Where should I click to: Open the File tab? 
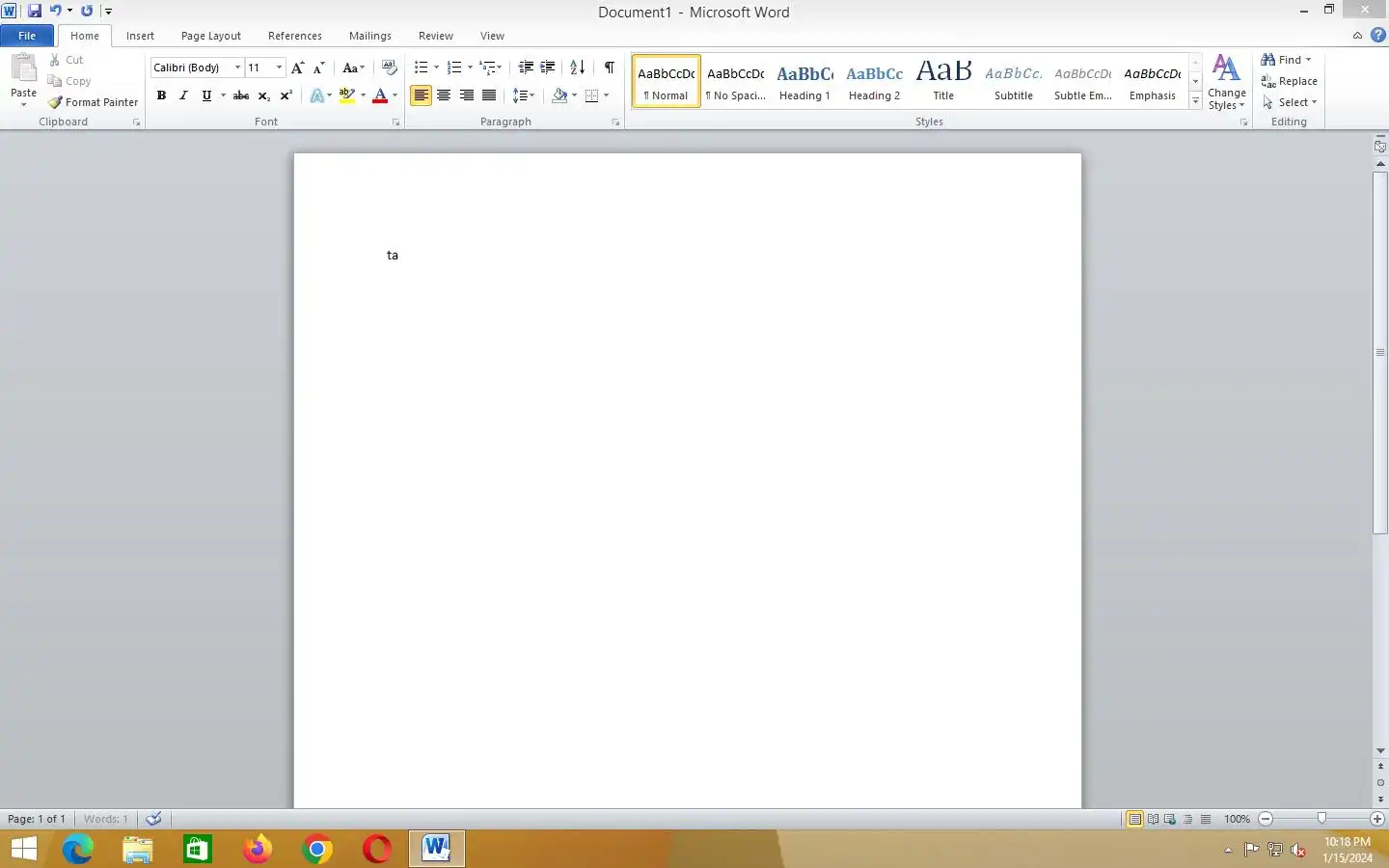[27, 36]
